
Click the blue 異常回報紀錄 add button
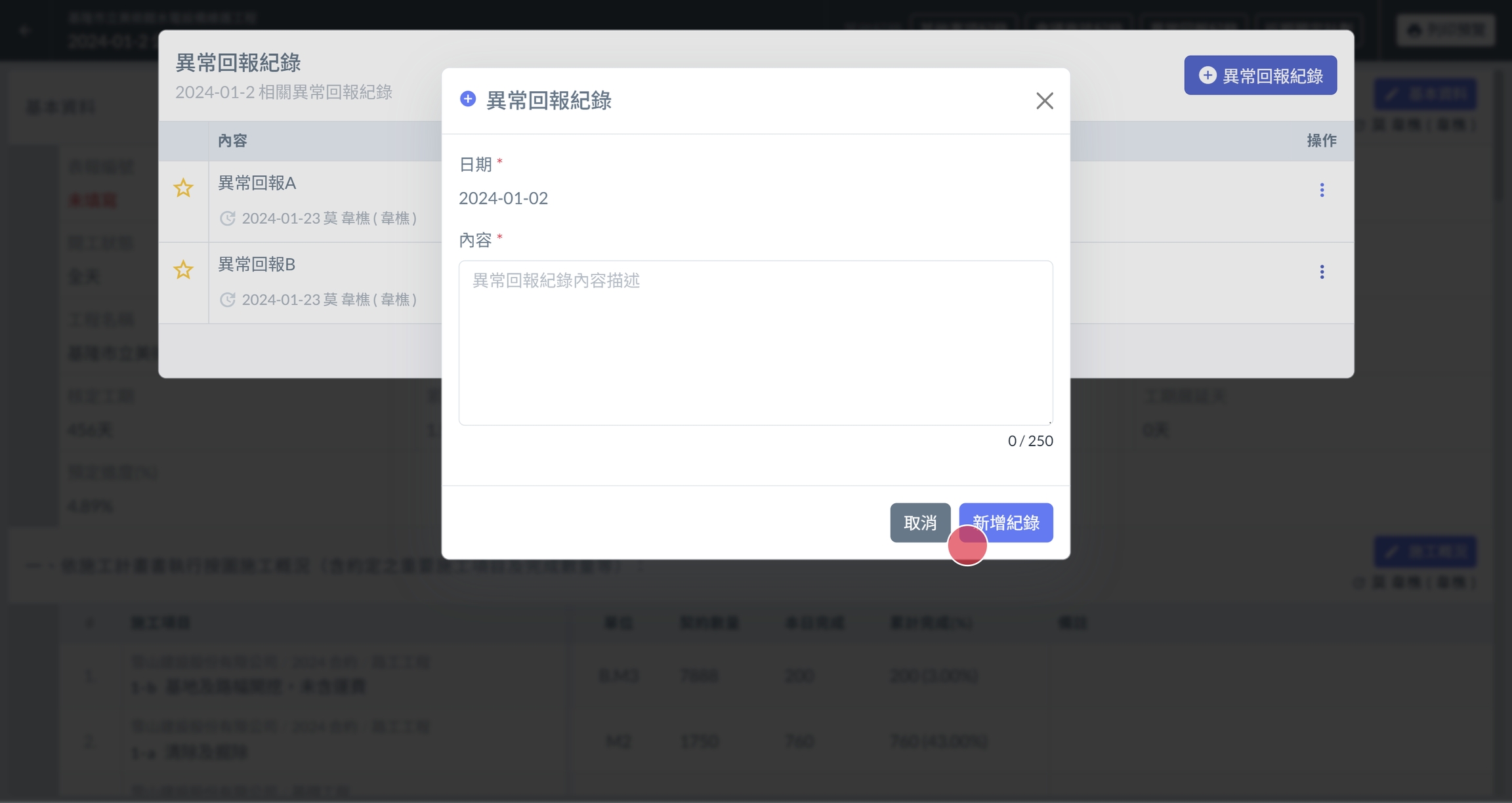(x=1260, y=75)
